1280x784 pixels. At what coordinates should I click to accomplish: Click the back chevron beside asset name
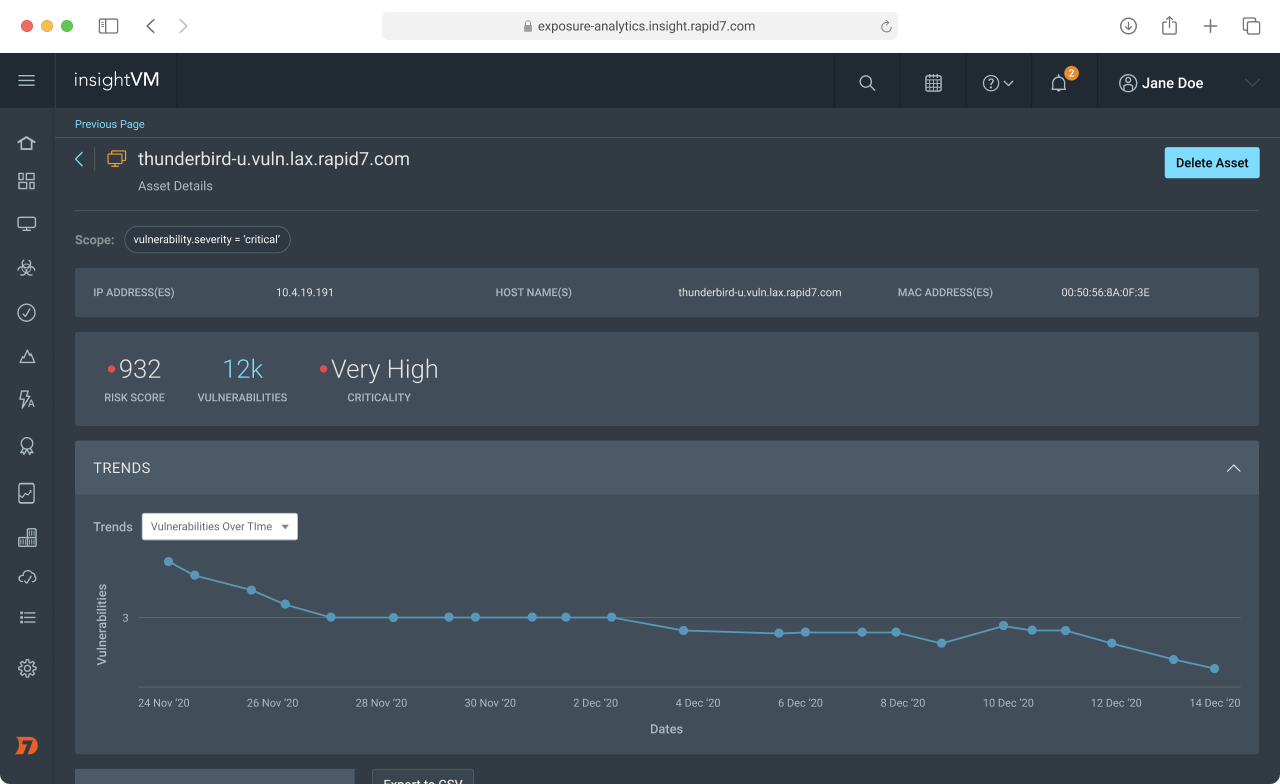[79, 159]
